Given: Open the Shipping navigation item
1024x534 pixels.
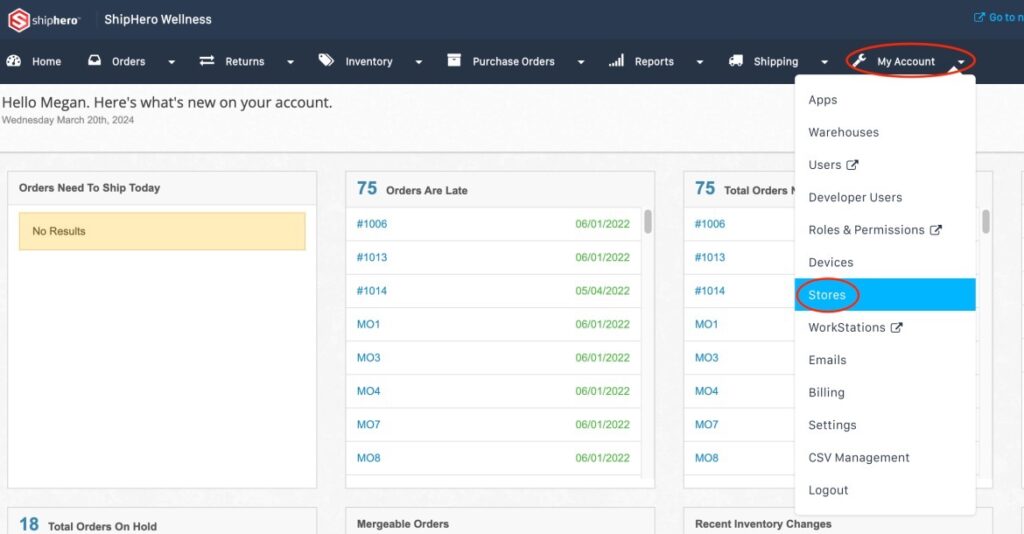Looking at the screenshot, I should click(x=776, y=61).
